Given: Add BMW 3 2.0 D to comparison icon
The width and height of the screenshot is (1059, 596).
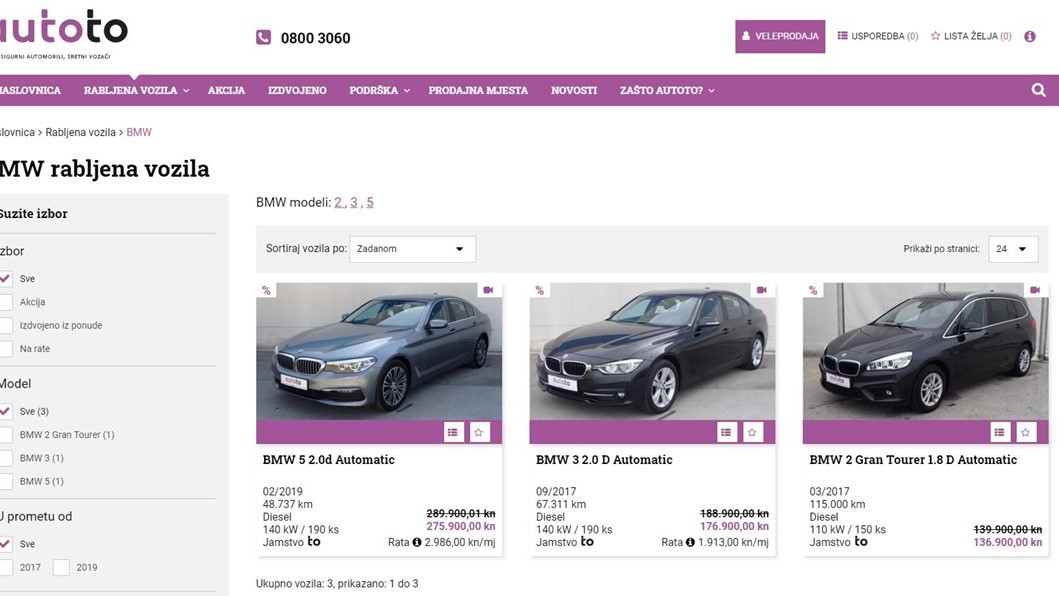Looking at the screenshot, I should pyautogui.click(x=726, y=432).
